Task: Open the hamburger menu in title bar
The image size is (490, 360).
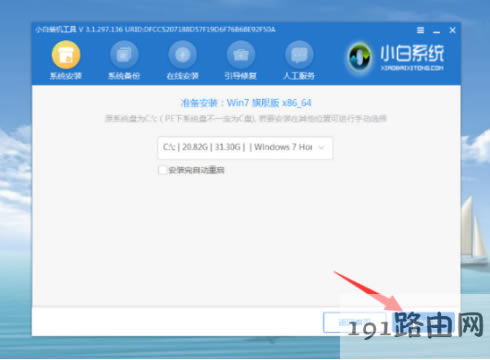Action: pyautogui.click(x=421, y=30)
